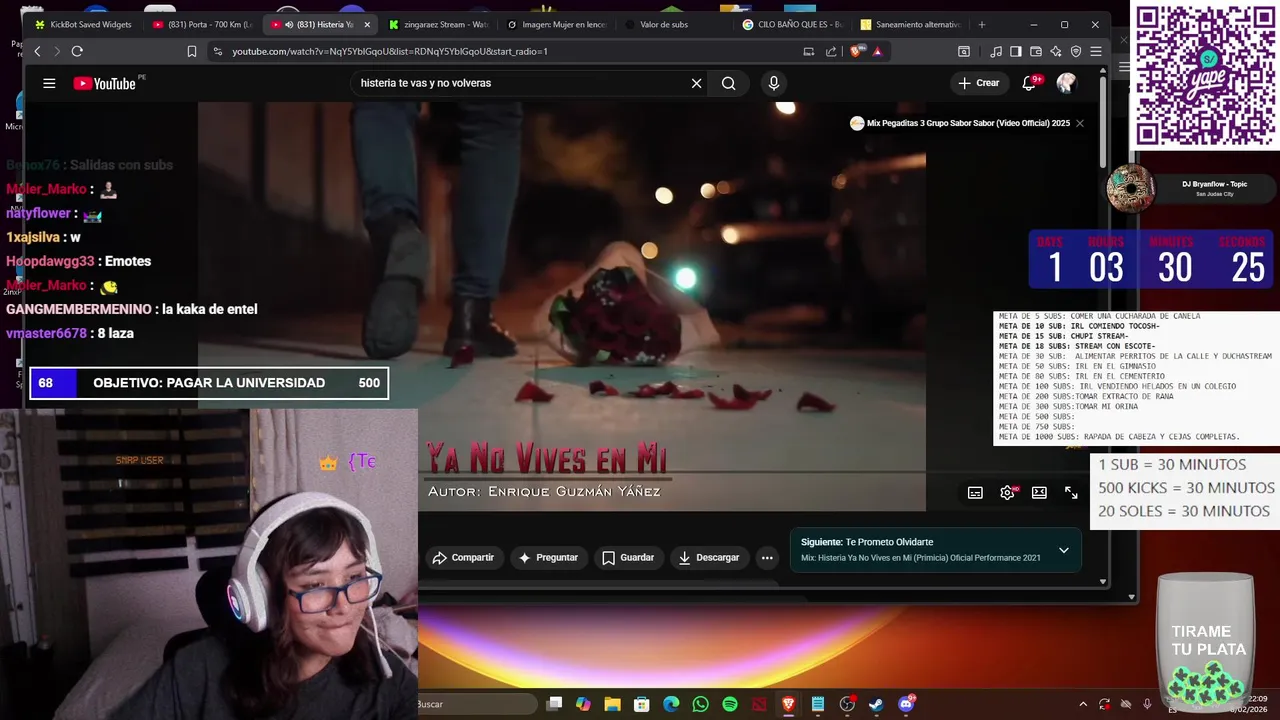
Task: Run the YouTube search with magnifier button
Action: 728,83
